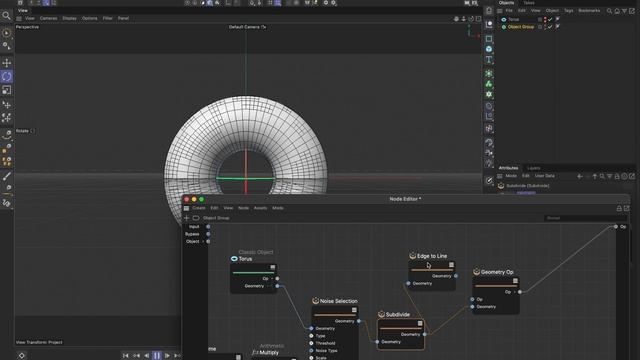Open the Create menu in Node Editor
The image size is (640, 360).
click(199, 208)
